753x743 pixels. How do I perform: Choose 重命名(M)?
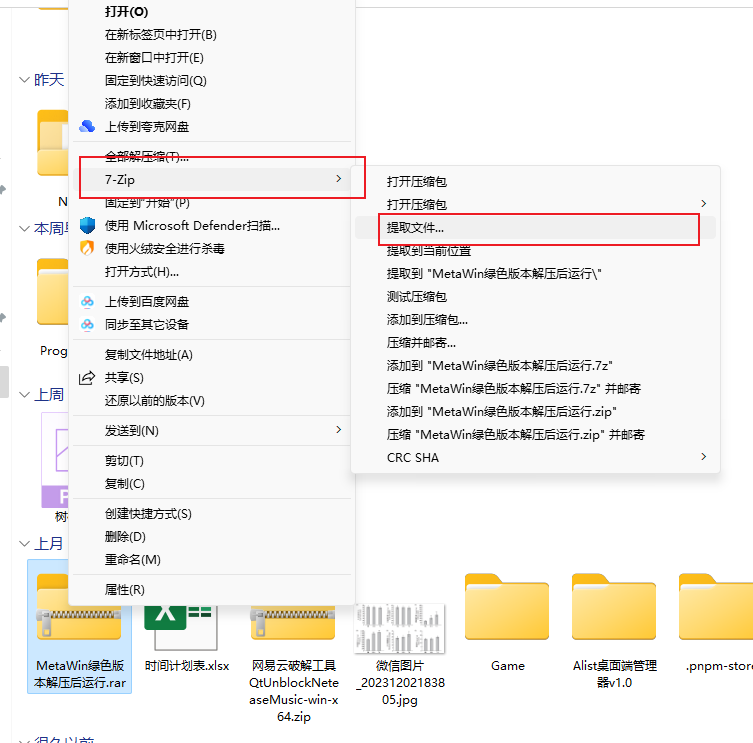click(212, 560)
